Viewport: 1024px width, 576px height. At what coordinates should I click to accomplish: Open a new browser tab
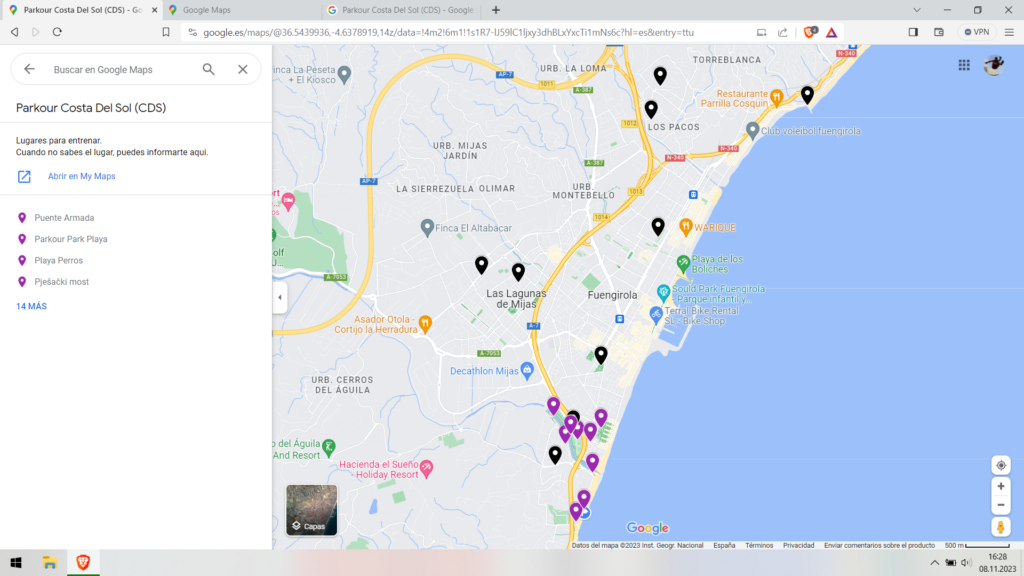tap(496, 10)
